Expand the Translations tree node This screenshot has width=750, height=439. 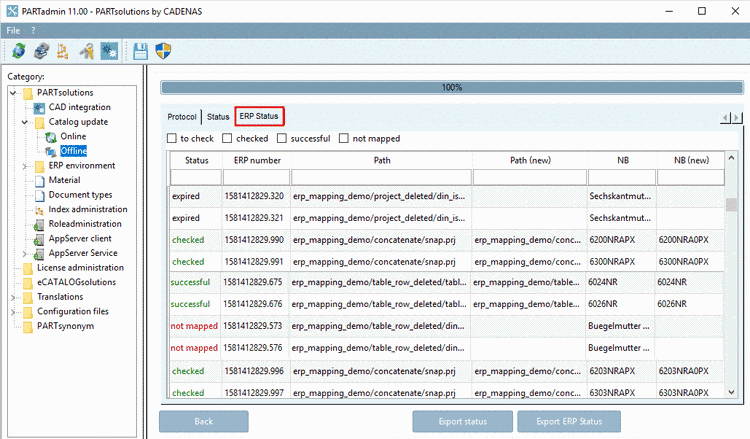coord(13,297)
